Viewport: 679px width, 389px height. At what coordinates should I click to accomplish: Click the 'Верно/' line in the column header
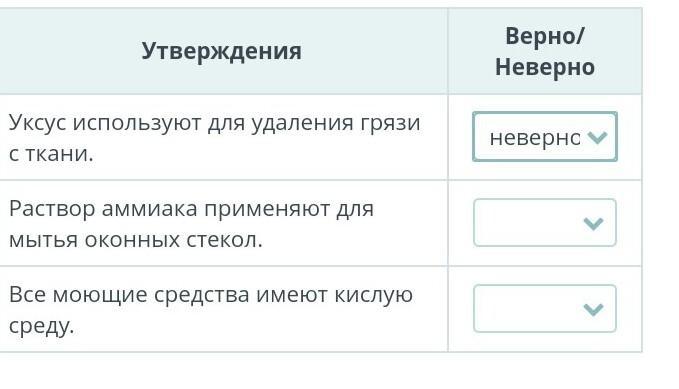click(545, 36)
